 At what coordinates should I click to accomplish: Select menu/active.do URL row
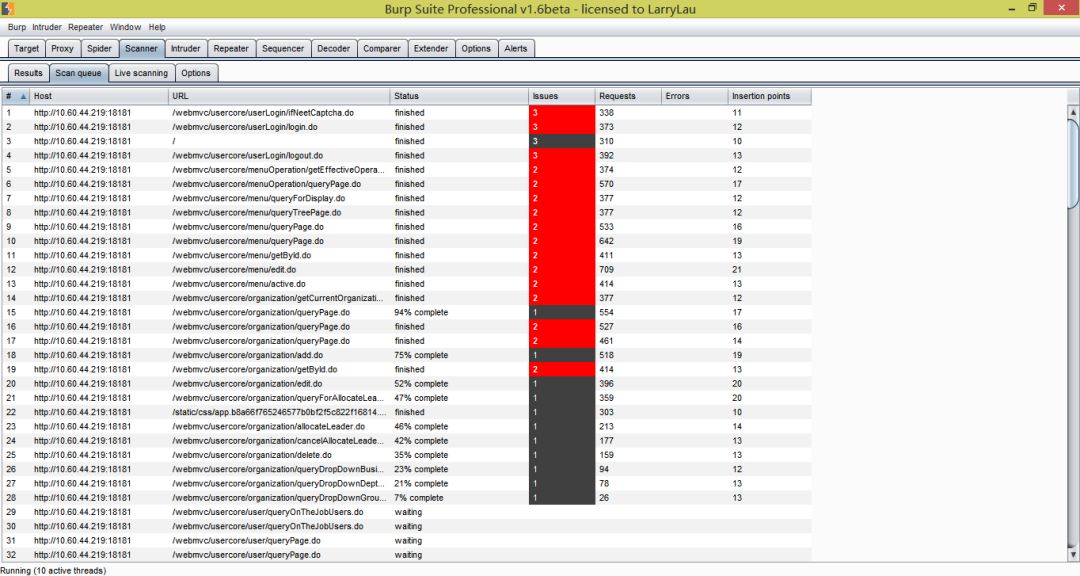pos(238,284)
